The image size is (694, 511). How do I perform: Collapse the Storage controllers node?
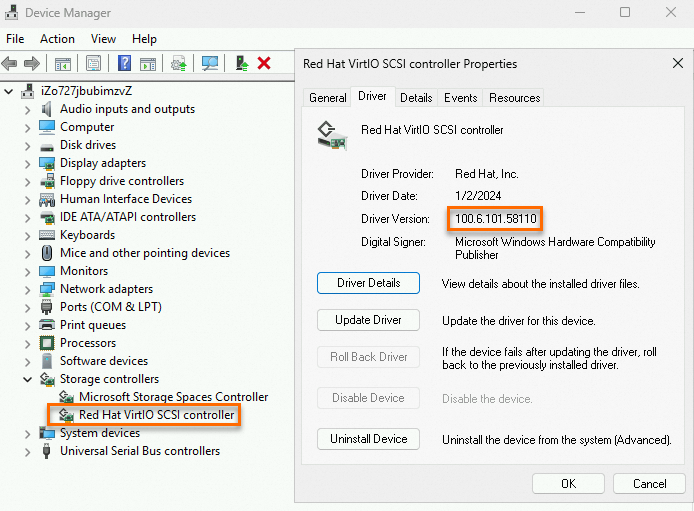point(27,380)
